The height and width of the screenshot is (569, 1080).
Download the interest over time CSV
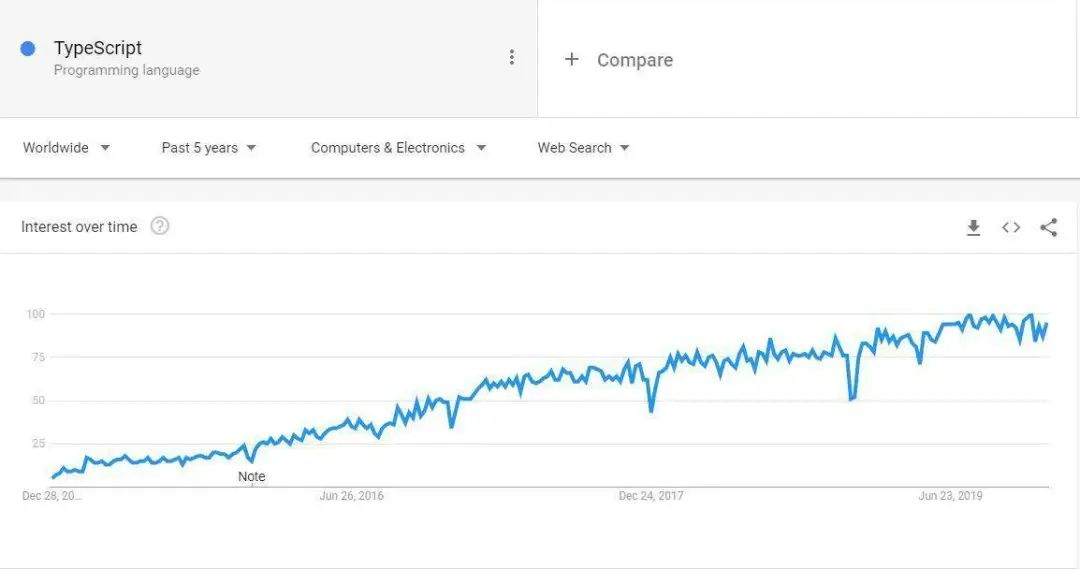973,227
